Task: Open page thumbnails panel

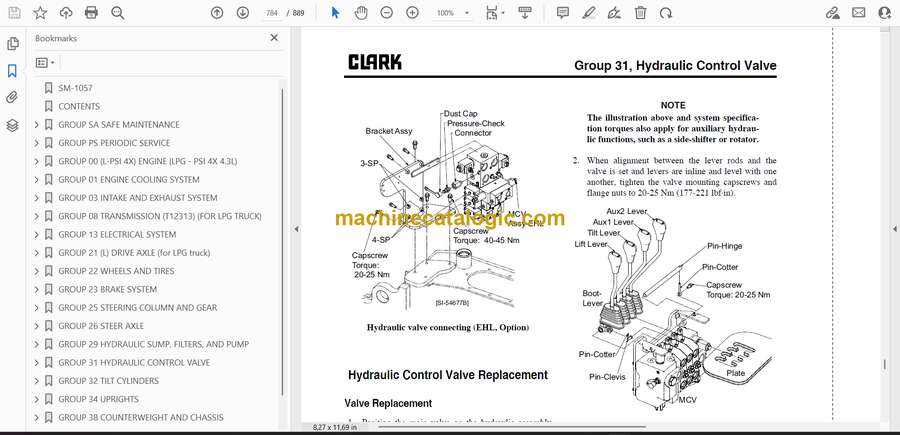Action: (13, 44)
